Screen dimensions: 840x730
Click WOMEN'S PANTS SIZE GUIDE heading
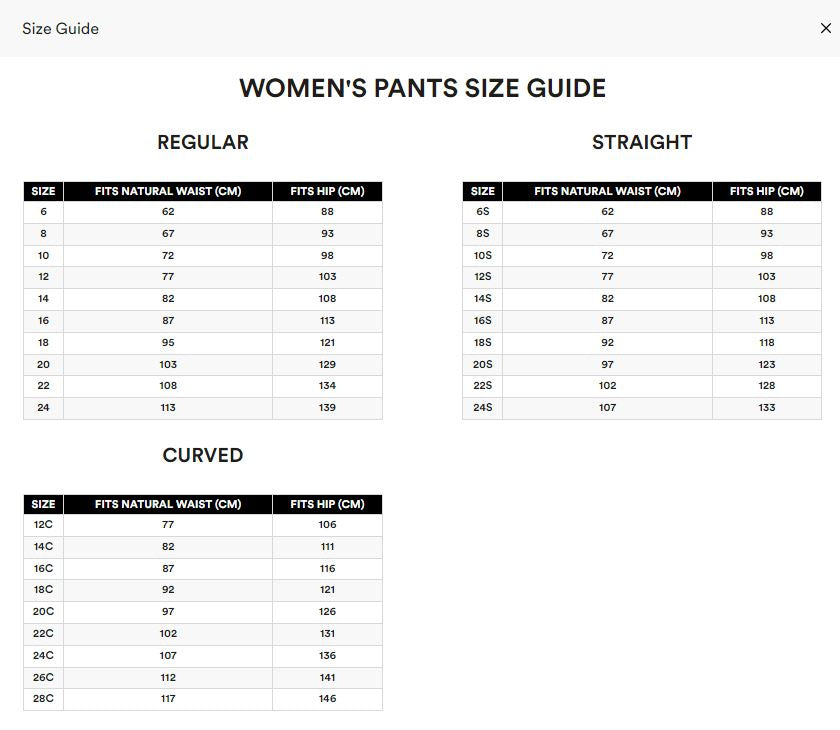[x=421, y=88]
